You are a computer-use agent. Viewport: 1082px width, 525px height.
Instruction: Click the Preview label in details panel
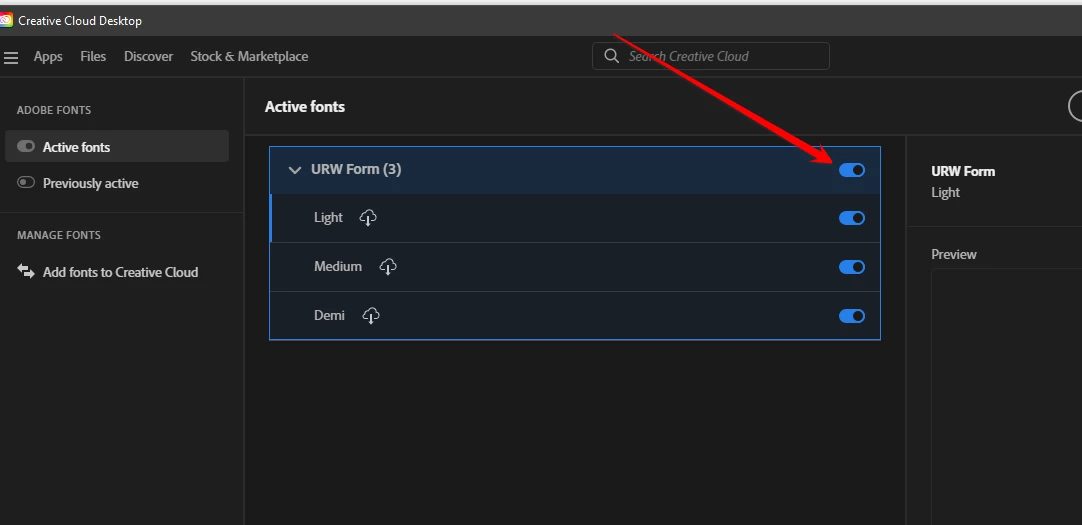pyautogui.click(x=954, y=254)
